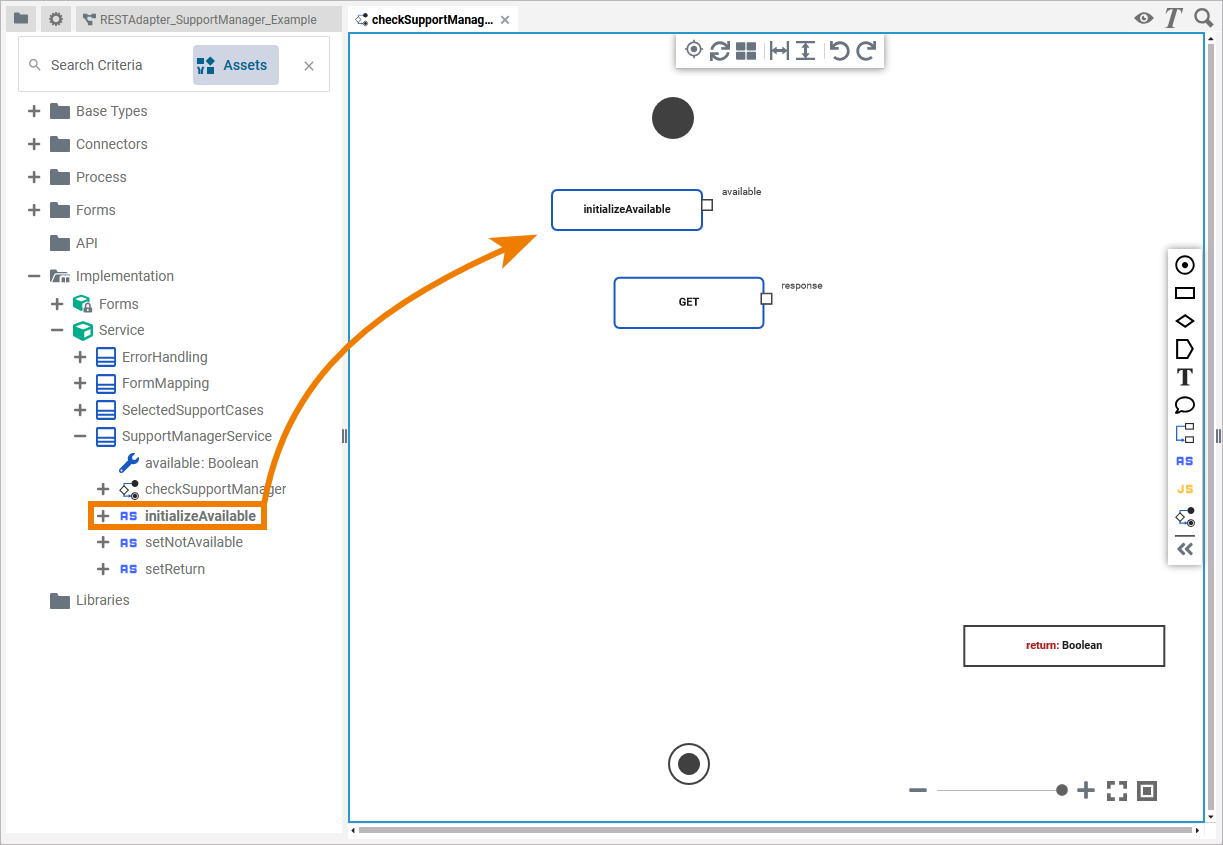The height and width of the screenshot is (845, 1223).
Task: Open the magnifier search icon at top right
Action: [1203, 18]
